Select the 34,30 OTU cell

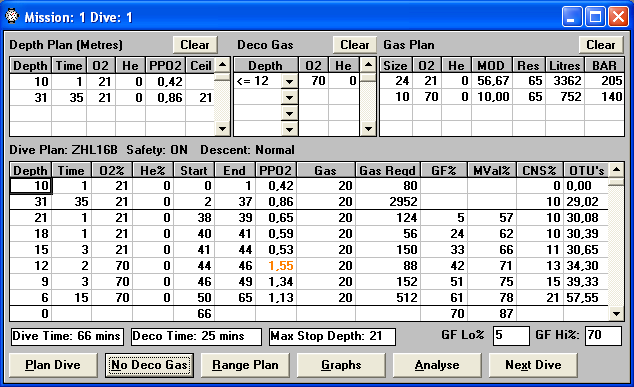tap(586, 266)
